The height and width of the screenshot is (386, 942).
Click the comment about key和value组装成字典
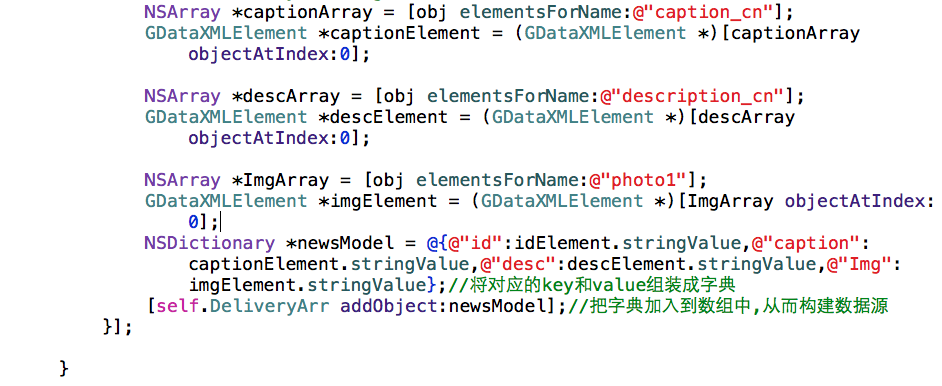click(x=591, y=285)
